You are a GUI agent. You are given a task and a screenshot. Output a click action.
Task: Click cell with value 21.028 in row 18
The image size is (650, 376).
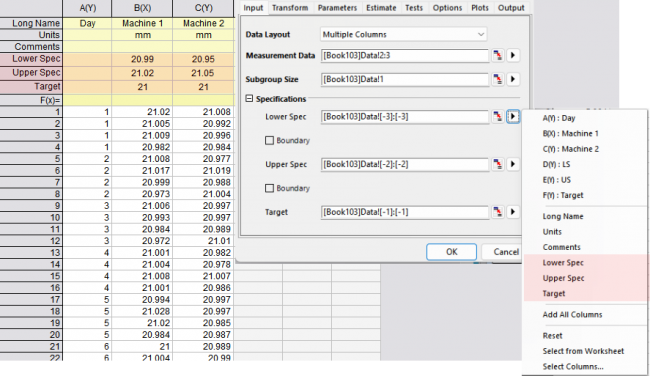(142, 311)
